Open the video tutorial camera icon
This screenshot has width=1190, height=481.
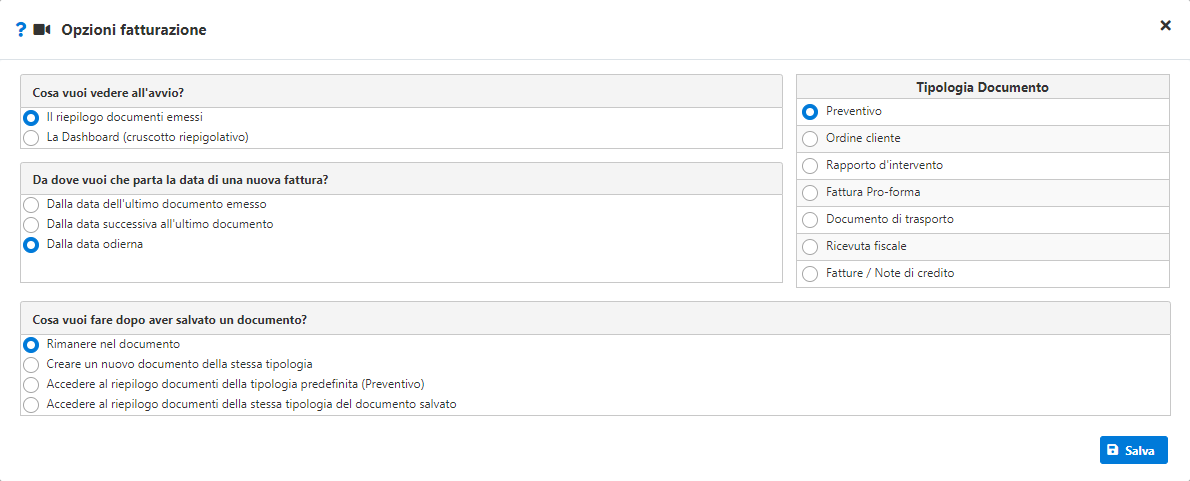coord(42,30)
